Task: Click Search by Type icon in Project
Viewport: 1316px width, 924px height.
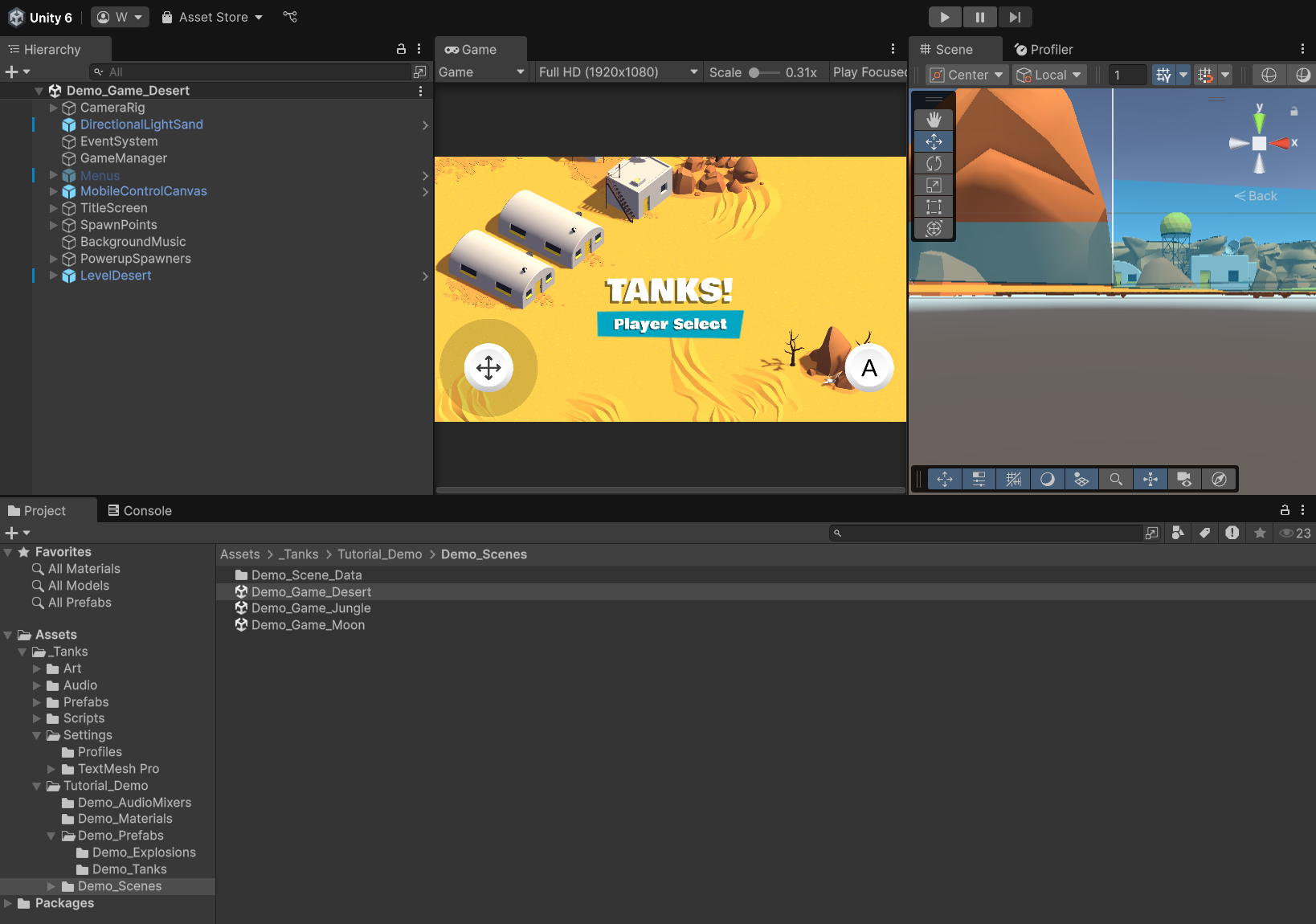Action: coord(1178,533)
